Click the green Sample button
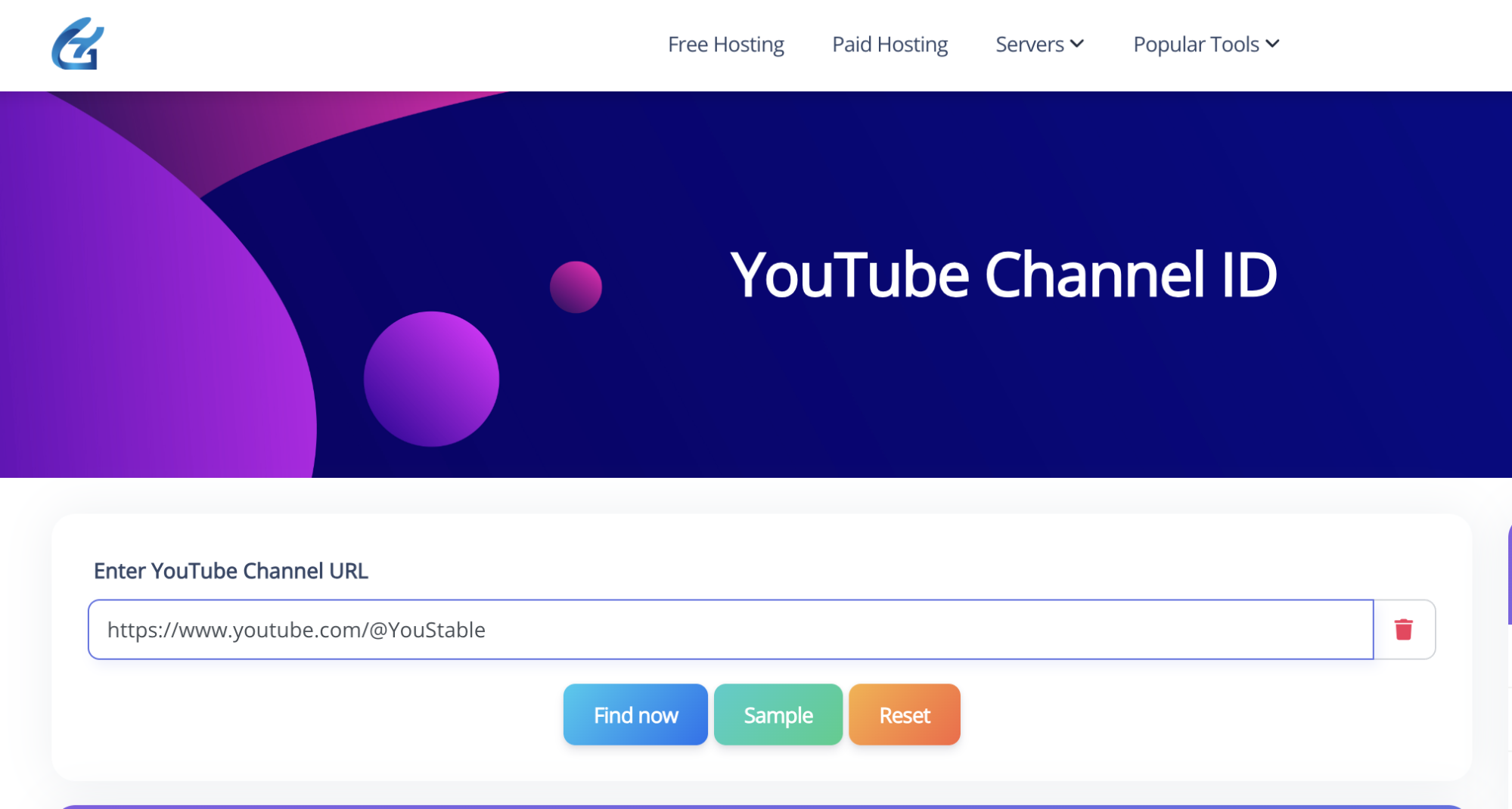 (778, 714)
